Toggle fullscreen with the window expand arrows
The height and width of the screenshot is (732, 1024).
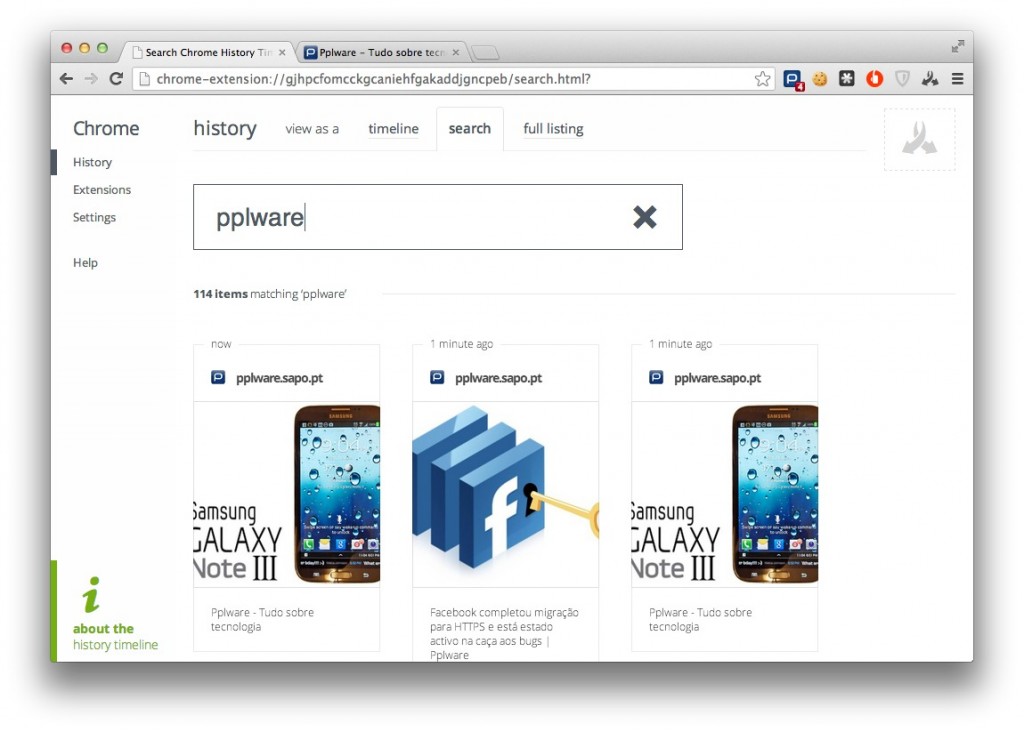click(957, 46)
